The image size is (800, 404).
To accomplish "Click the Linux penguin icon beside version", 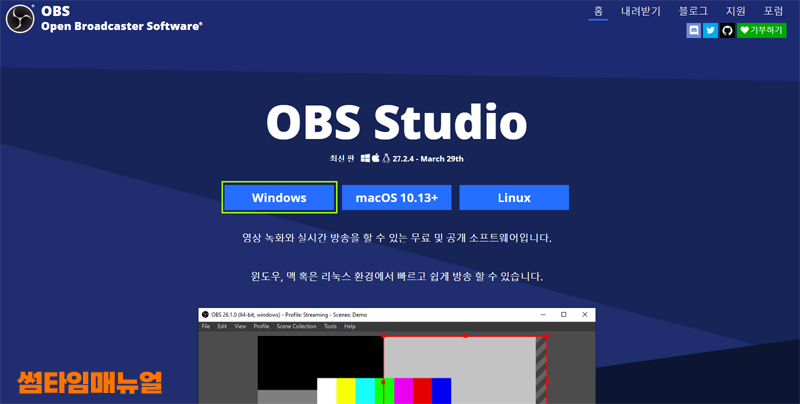I will [x=386, y=158].
